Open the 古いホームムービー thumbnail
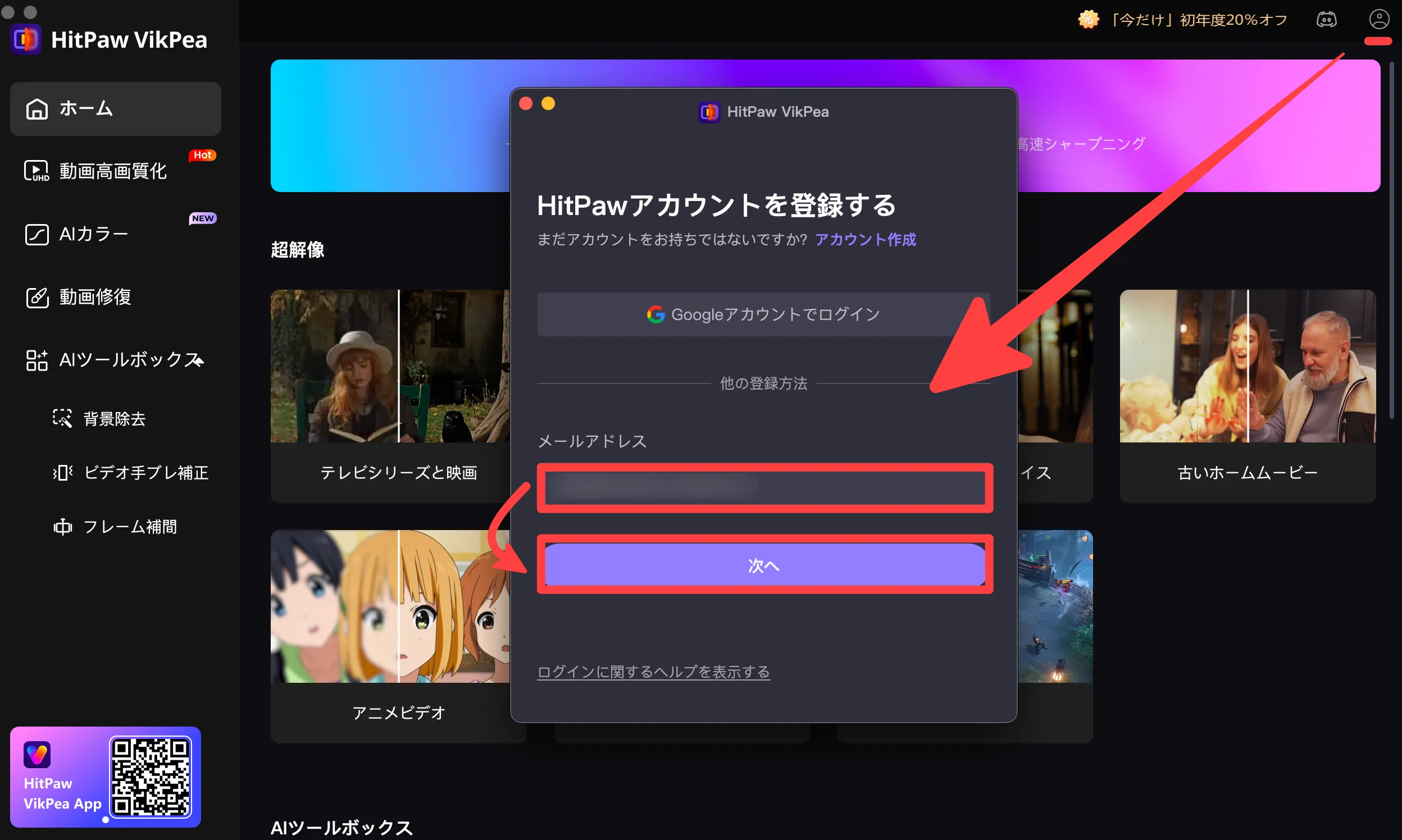Image resolution: width=1402 pixels, height=840 pixels. tap(1248, 366)
